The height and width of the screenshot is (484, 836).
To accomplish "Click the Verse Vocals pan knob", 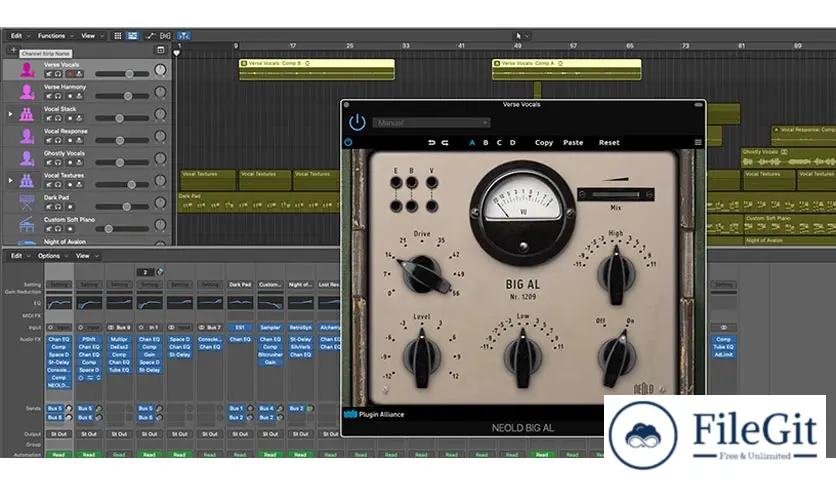I will tap(160, 70).
